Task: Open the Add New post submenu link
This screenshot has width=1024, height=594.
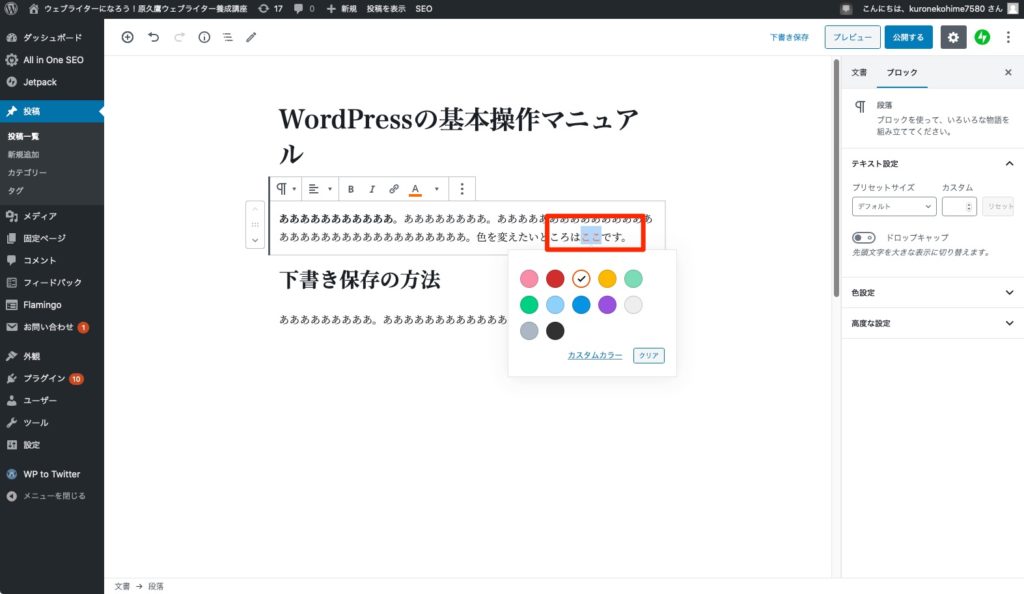Action: pos(24,155)
